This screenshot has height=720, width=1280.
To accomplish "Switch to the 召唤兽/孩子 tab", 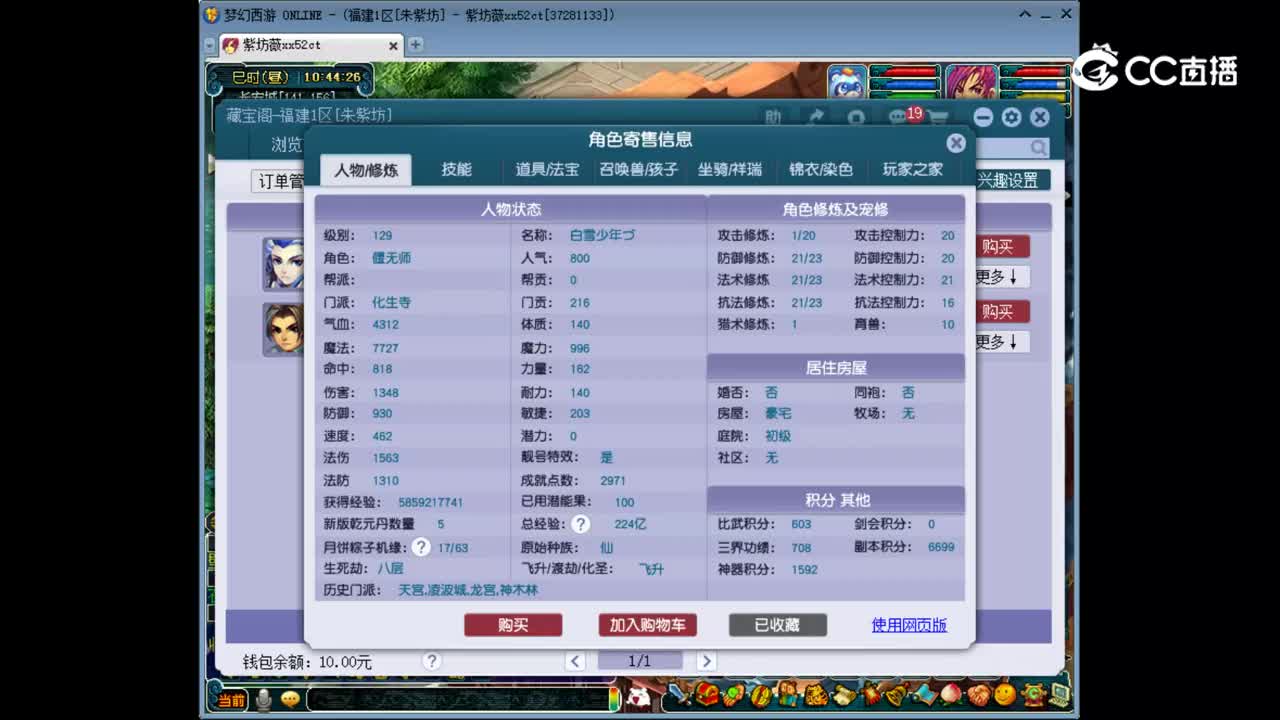I will pyautogui.click(x=638, y=170).
